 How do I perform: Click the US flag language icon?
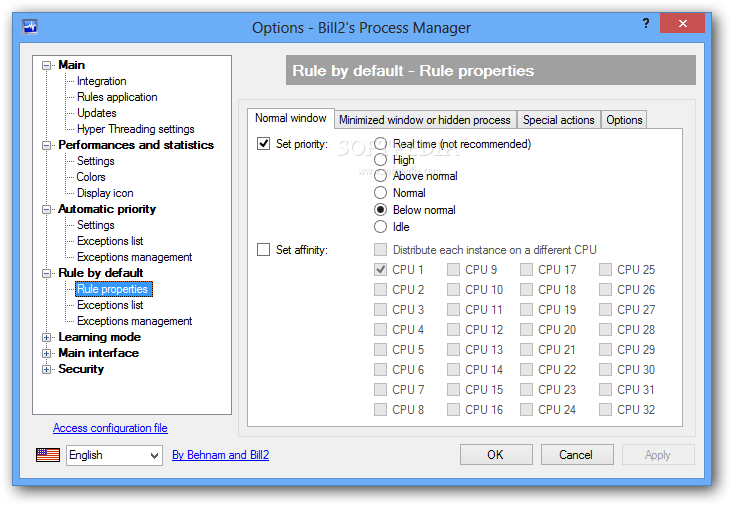point(48,455)
